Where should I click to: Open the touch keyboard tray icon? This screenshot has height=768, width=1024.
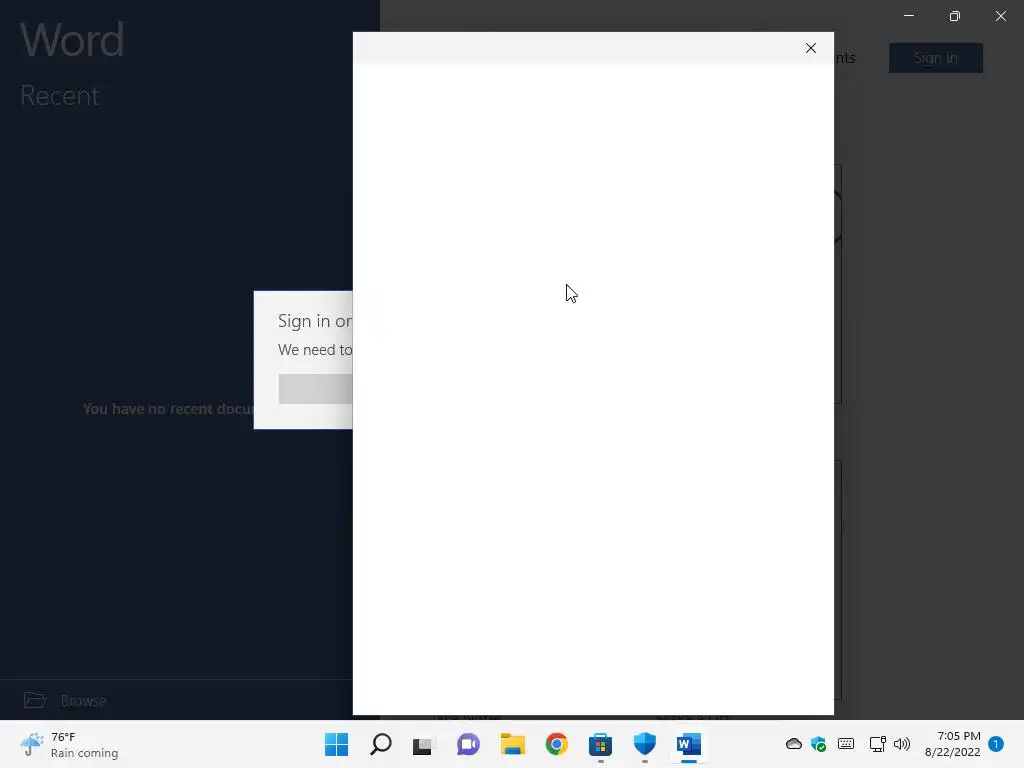click(846, 744)
